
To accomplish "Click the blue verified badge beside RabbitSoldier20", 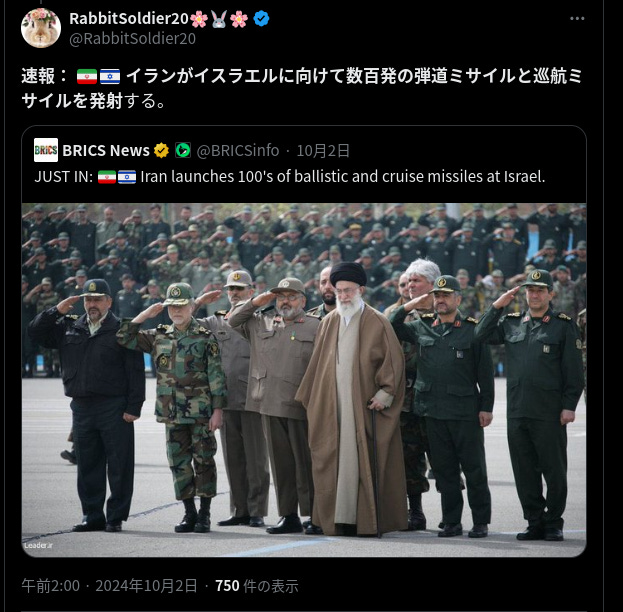I will tap(261, 18).
